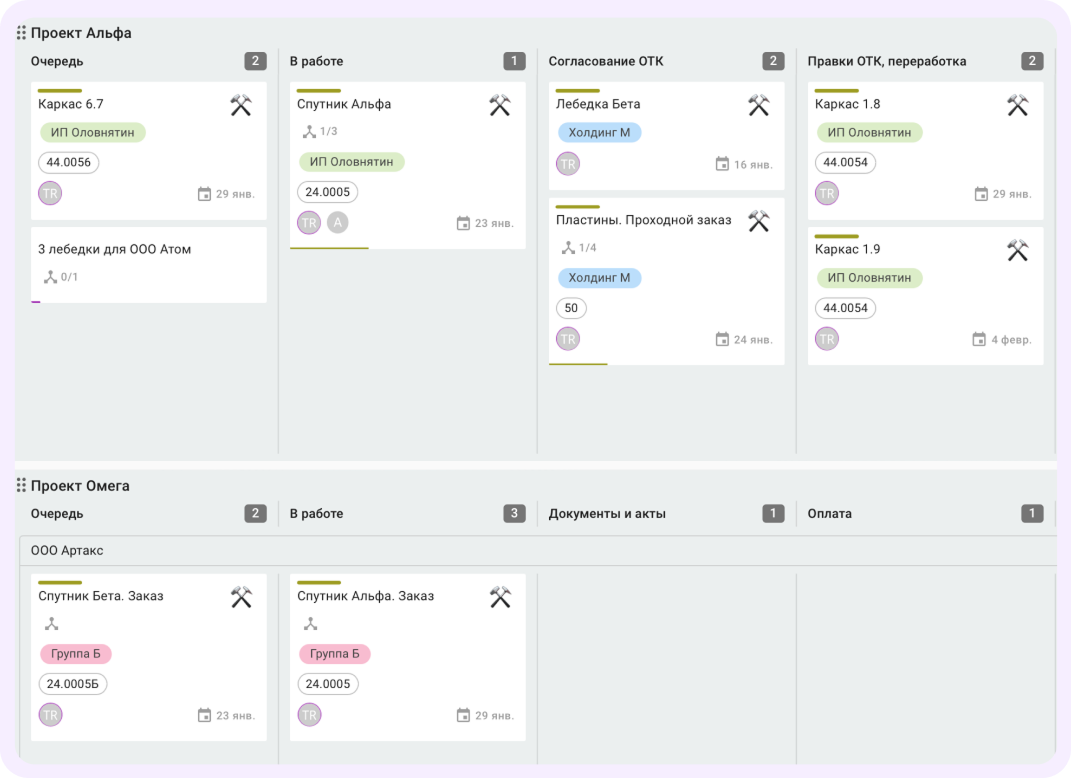Click the subtask icon on Спутник Альфа card
Image resolution: width=1071 pixels, height=778 pixels.
coord(309,131)
